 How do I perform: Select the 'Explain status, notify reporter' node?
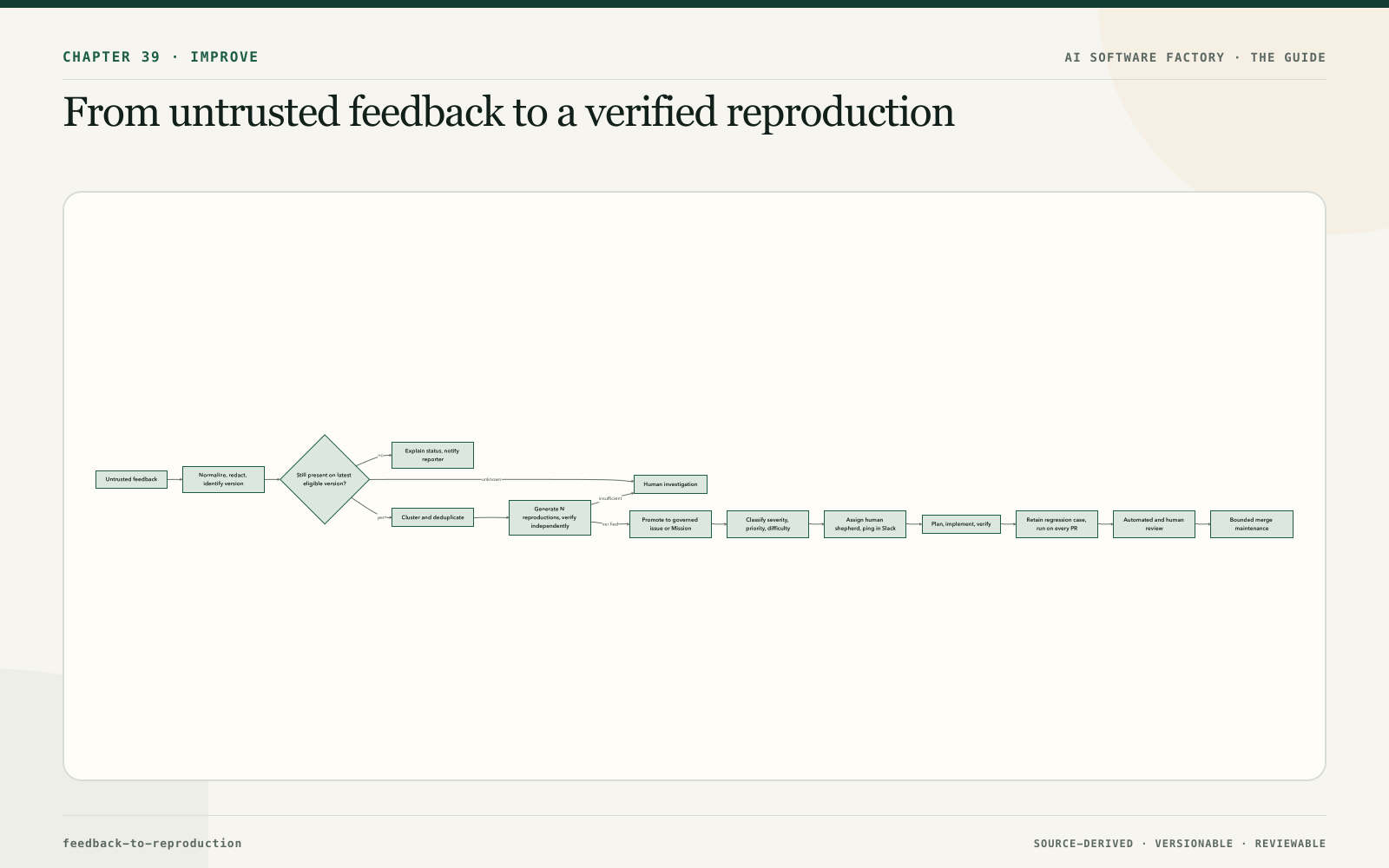click(432, 455)
